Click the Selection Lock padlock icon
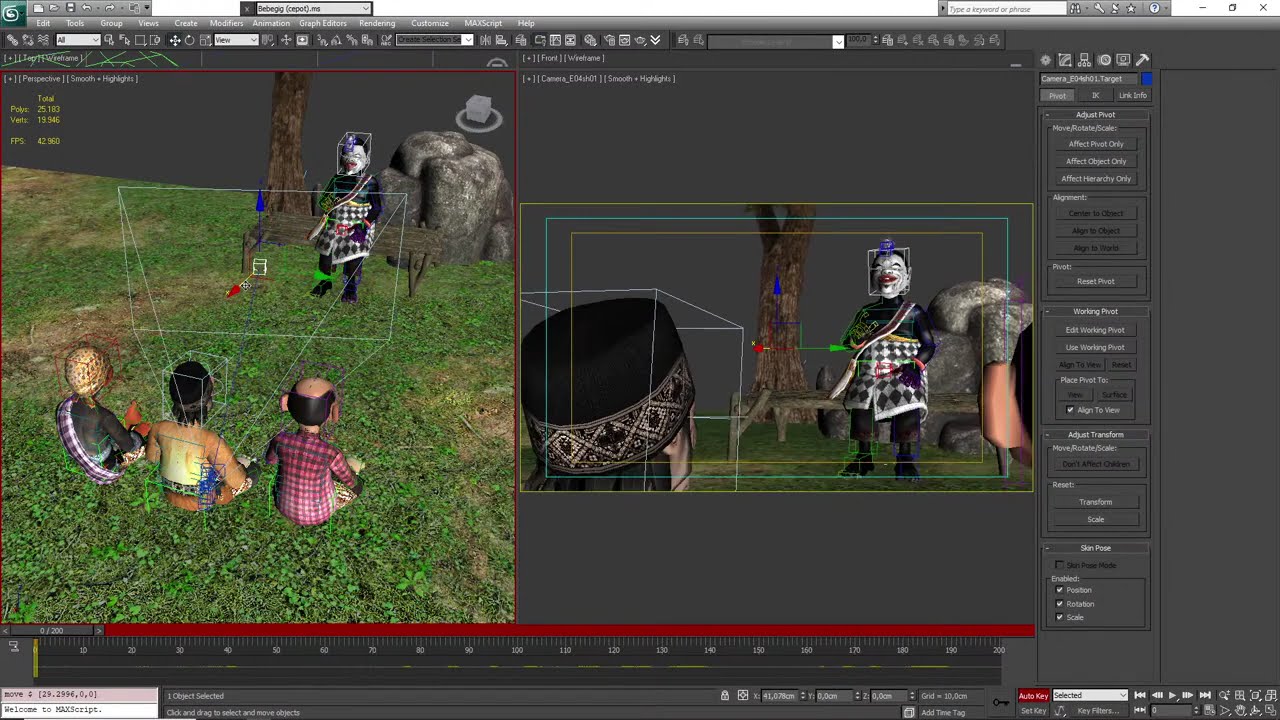The image size is (1280, 720). click(x=725, y=696)
